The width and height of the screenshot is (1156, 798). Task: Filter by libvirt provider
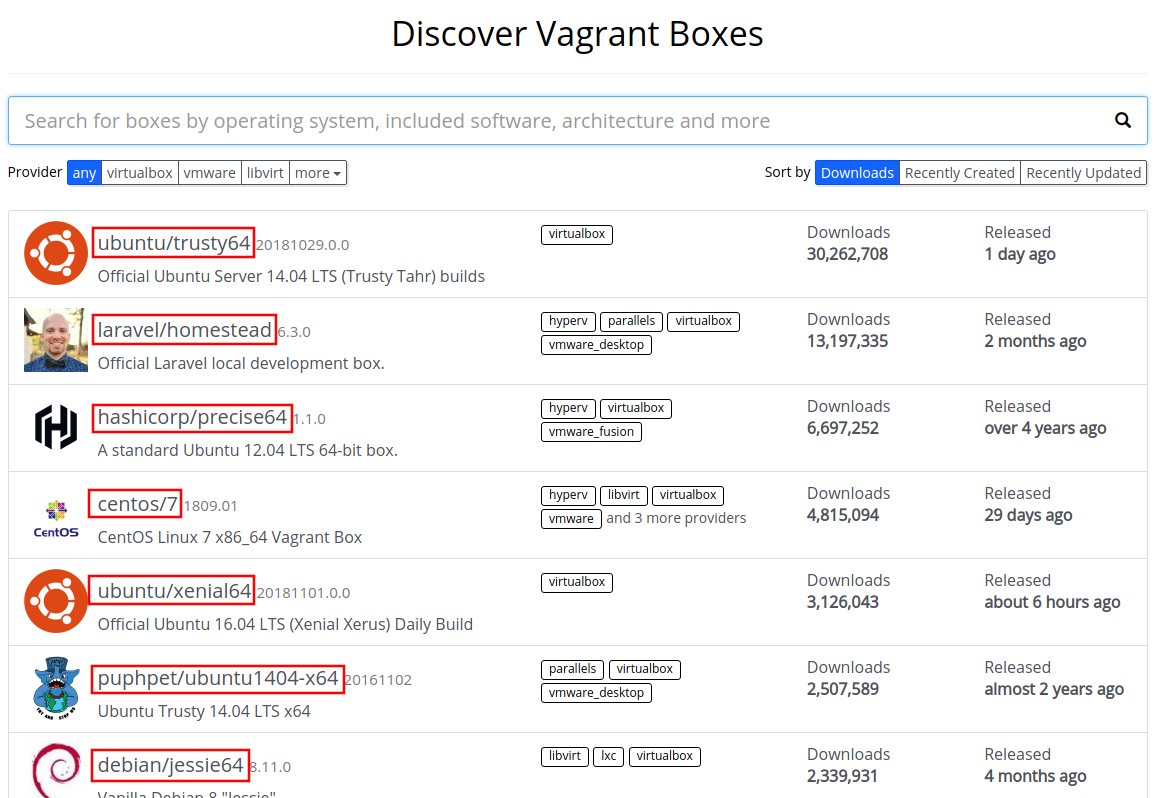(x=265, y=173)
